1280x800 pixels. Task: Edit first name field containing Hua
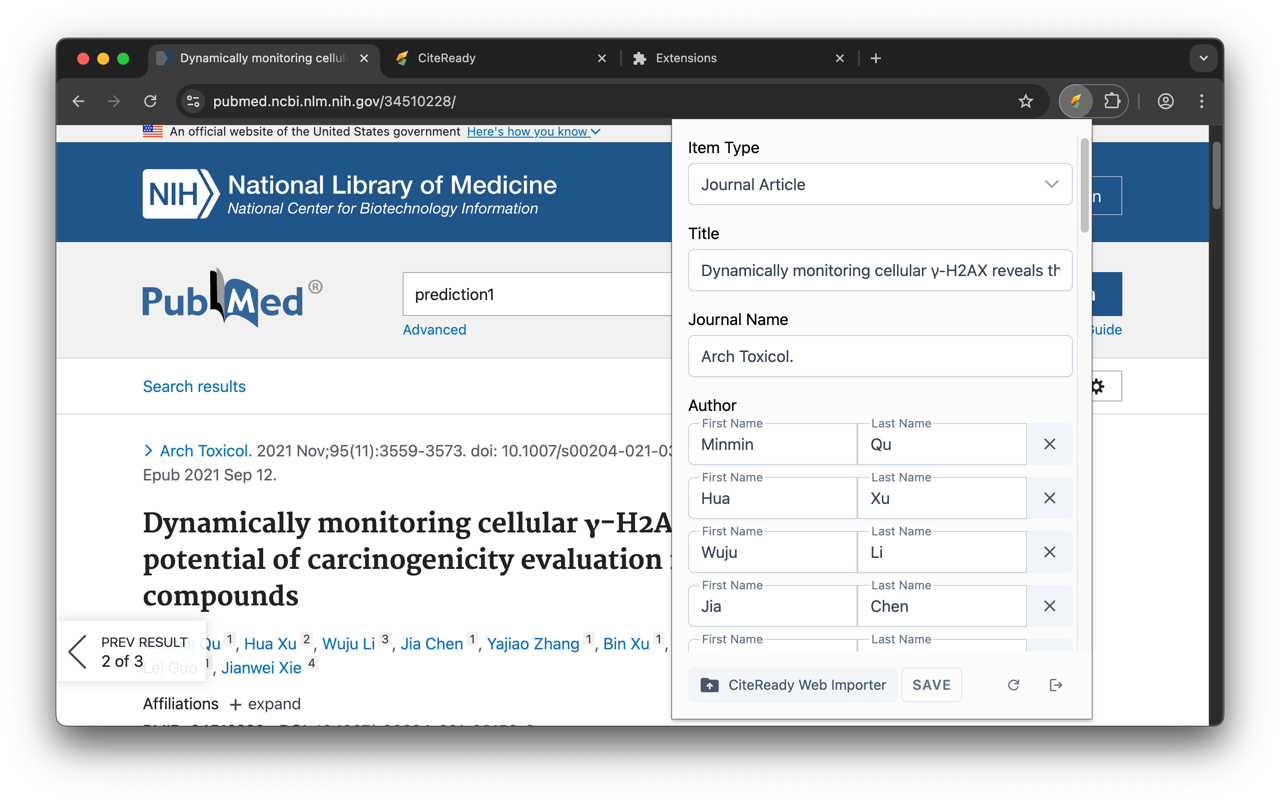coord(772,498)
